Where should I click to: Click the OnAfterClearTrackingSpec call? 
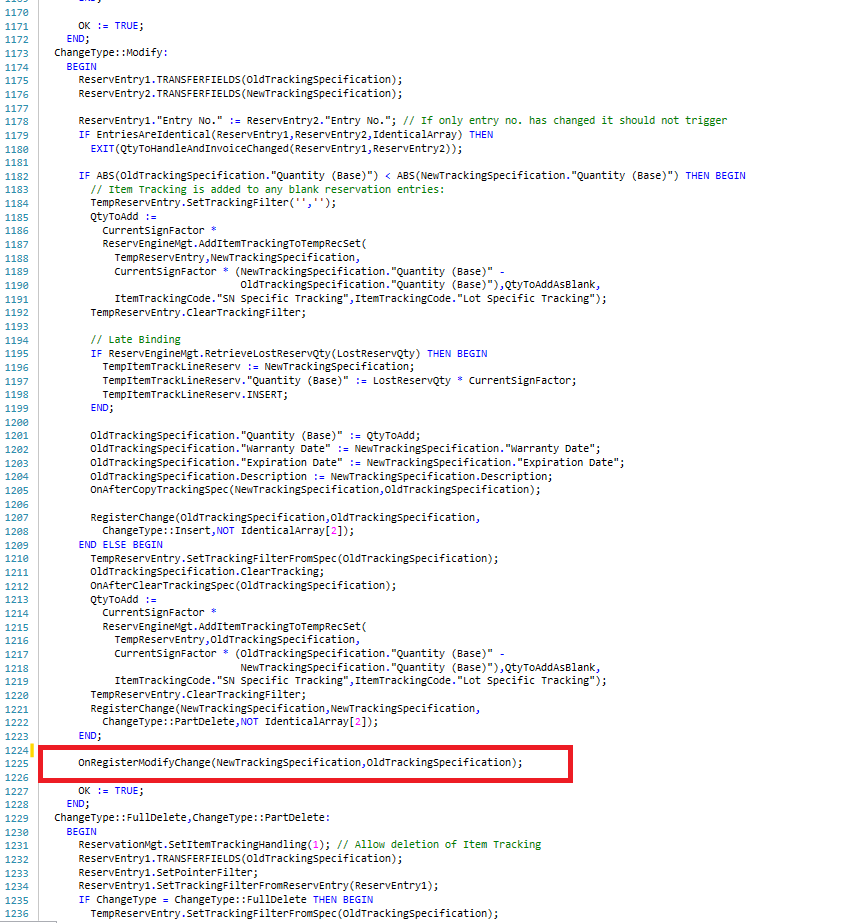[243, 586]
